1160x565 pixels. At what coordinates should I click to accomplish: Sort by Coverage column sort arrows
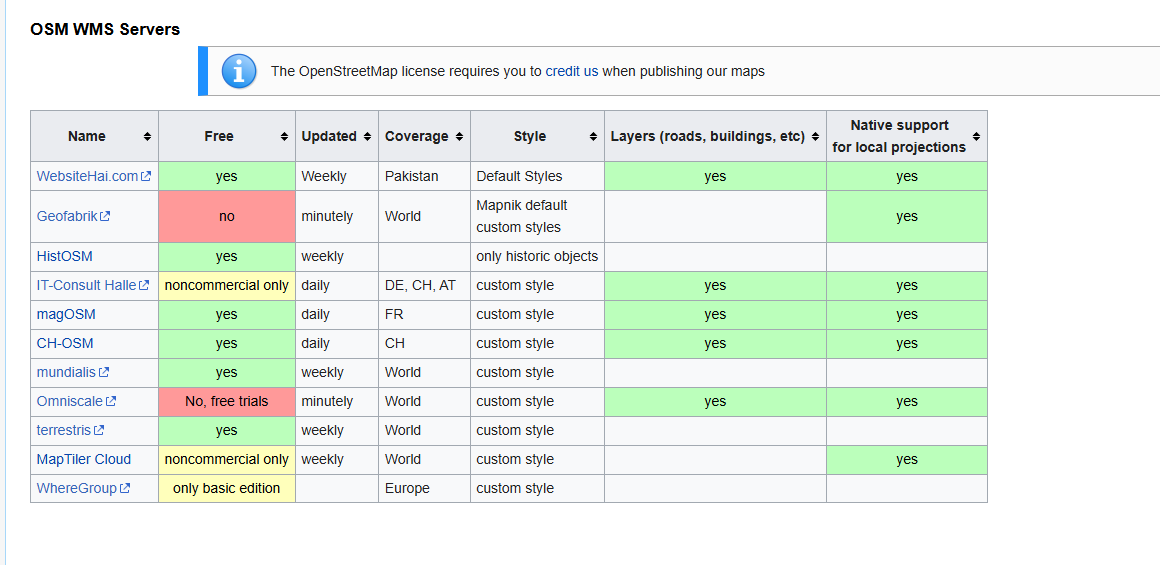(x=459, y=137)
